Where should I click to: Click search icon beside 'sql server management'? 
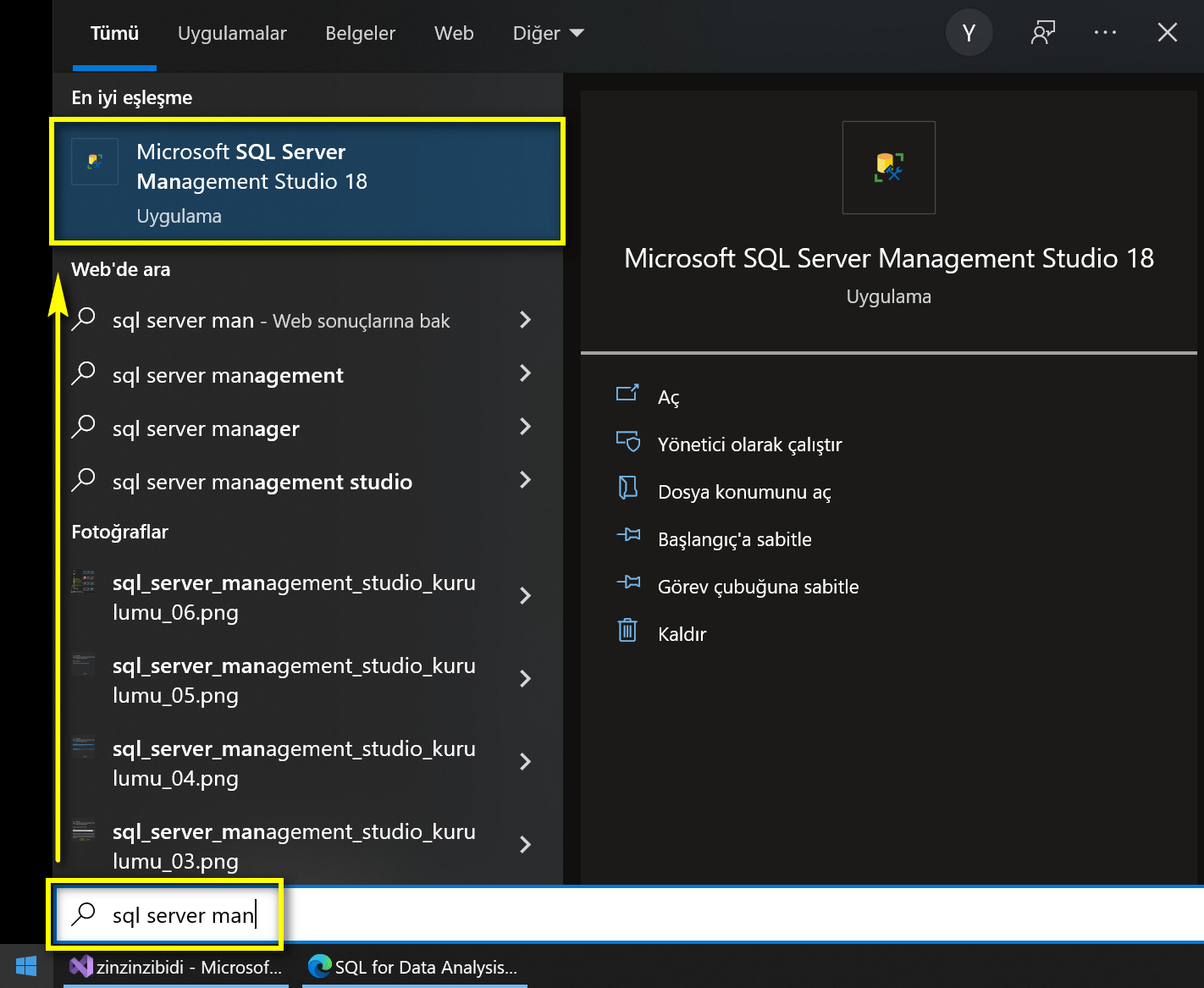click(83, 373)
